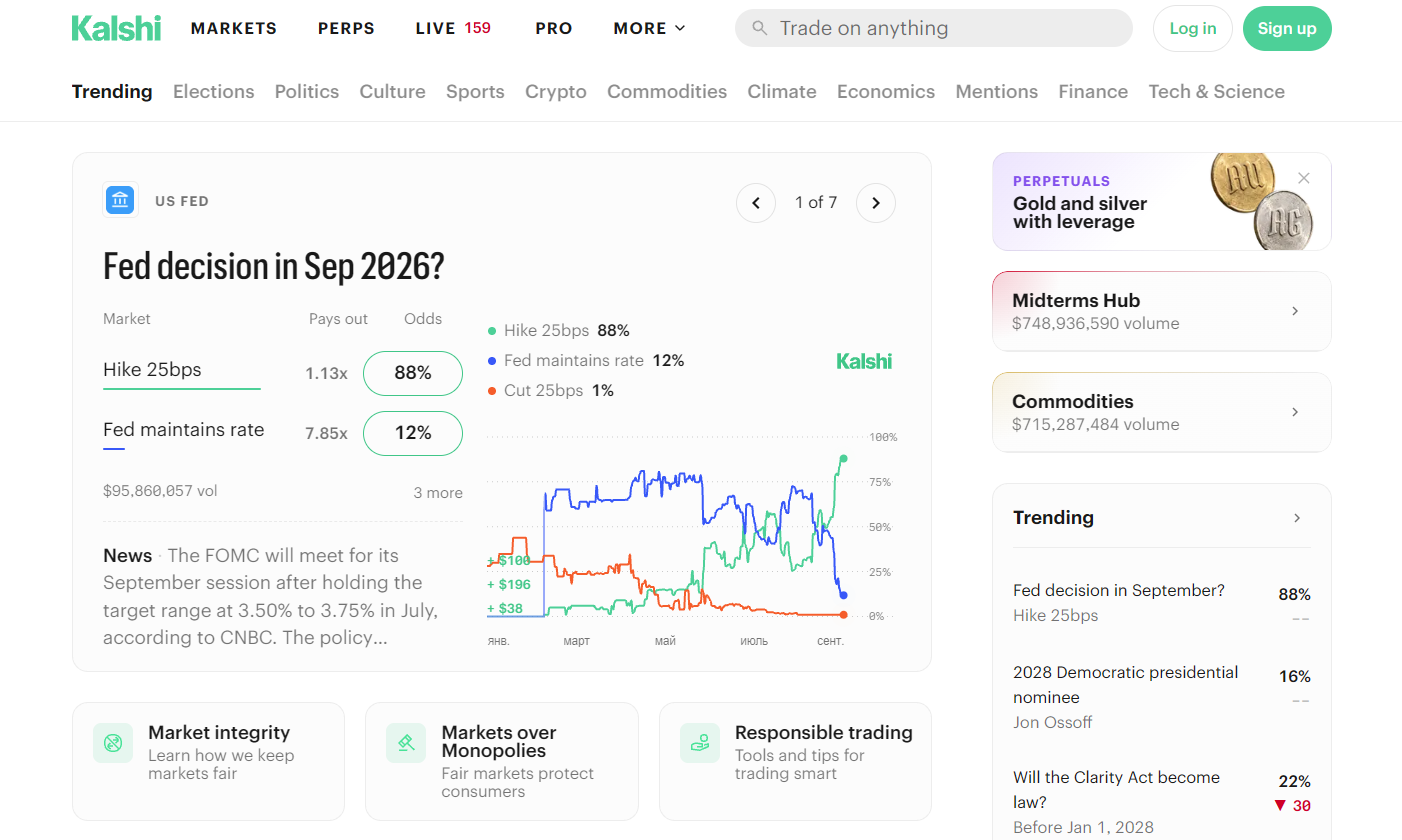The height and width of the screenshot is (840, 1402).
Task: Click the blue endpoint marker on the chart
Action: [x=844, y=595]
